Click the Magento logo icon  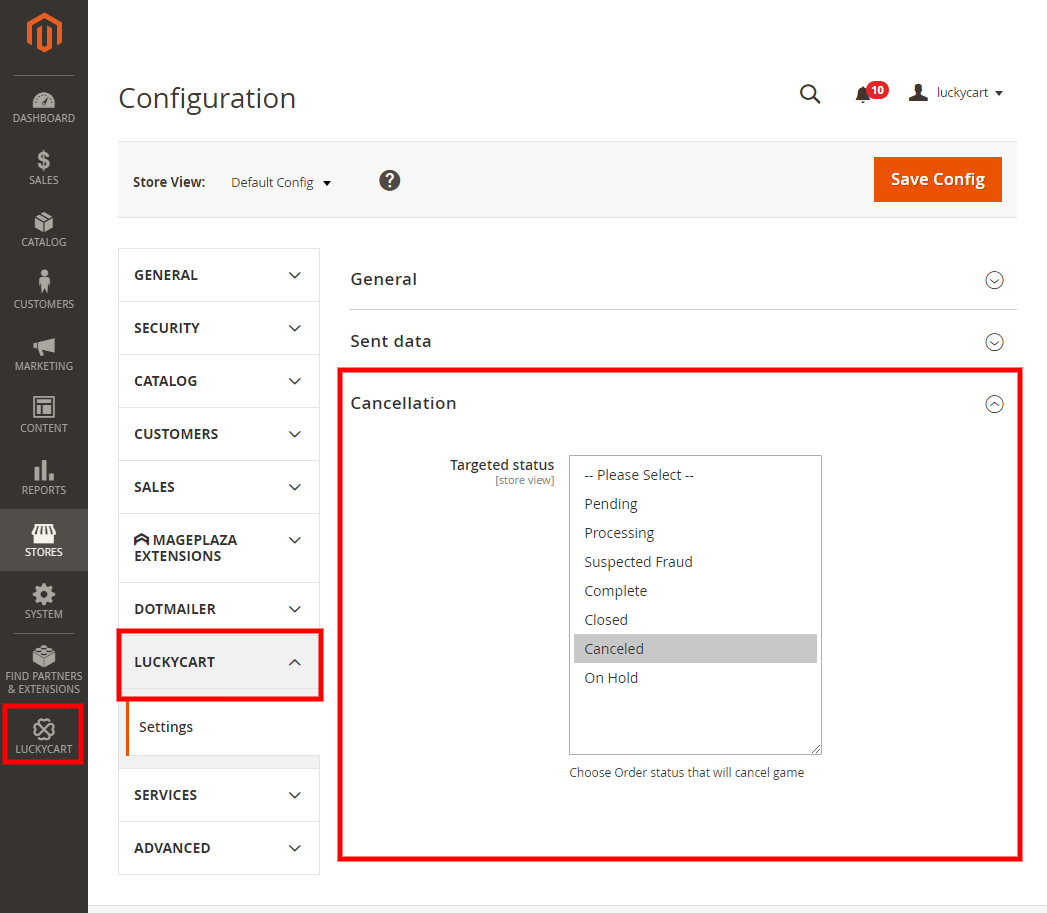(44, 35)
